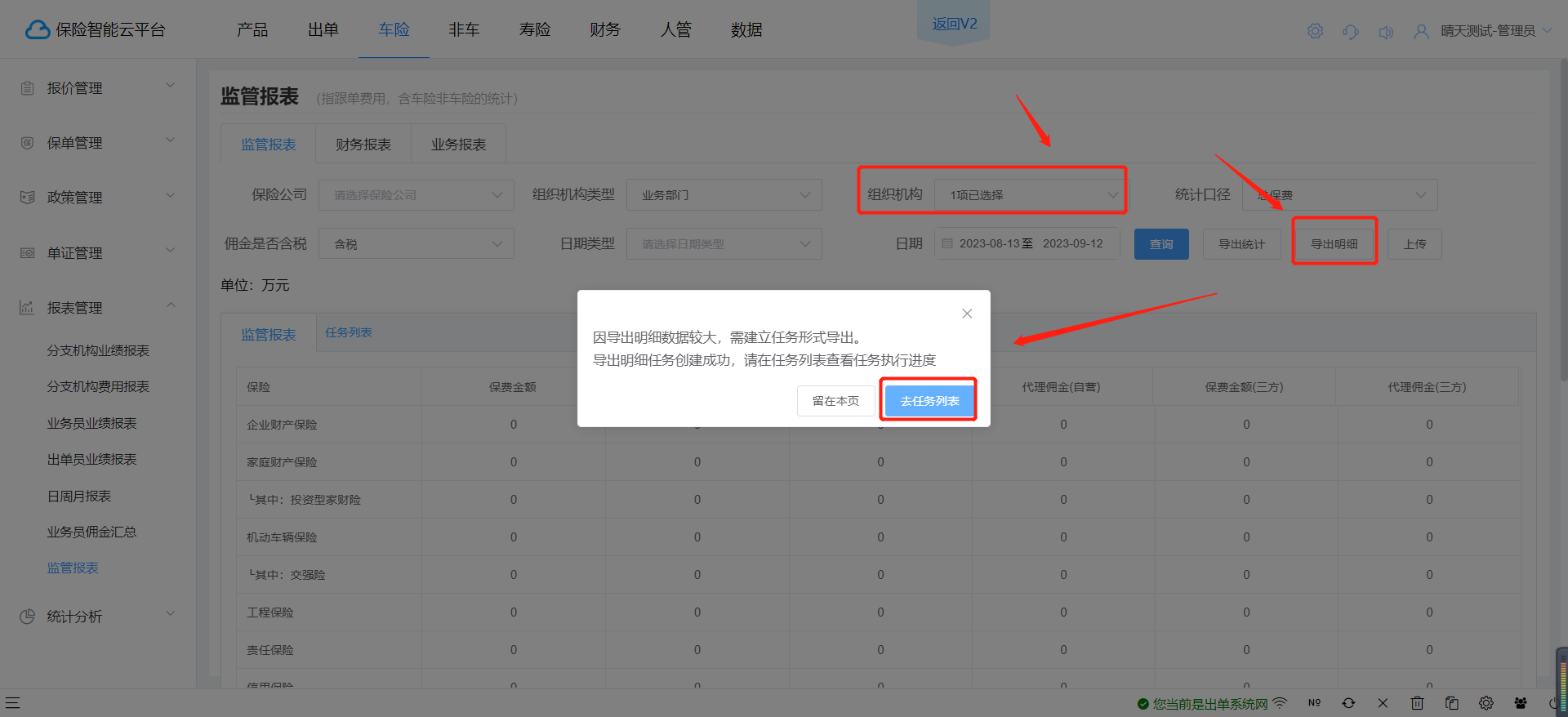The image size is (1568, 717).
Task: Switch to the 任务列表 tab
Action: click(349, 333)
